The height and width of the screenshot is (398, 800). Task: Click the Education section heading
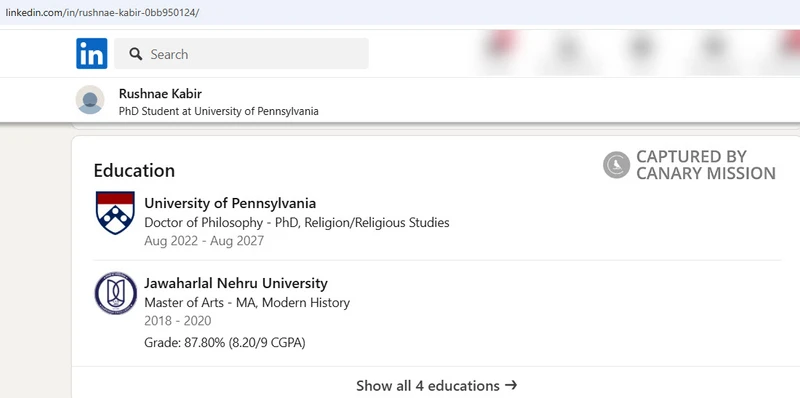tap(134, 170)
